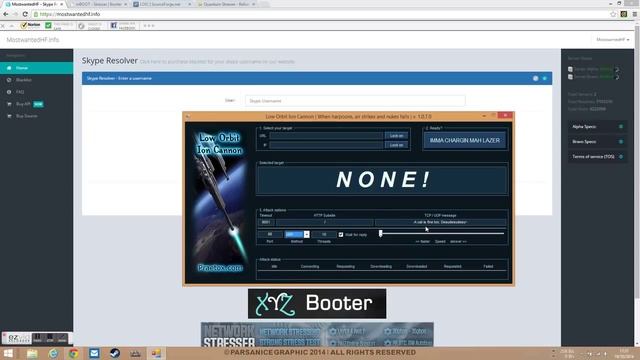640x360 pixels.
Task: Open Internet Explorer from taskbar
Action: point(53,353)
